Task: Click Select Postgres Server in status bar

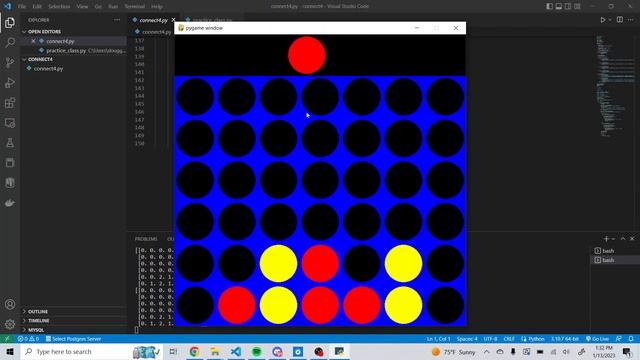Action: (73, 339)
